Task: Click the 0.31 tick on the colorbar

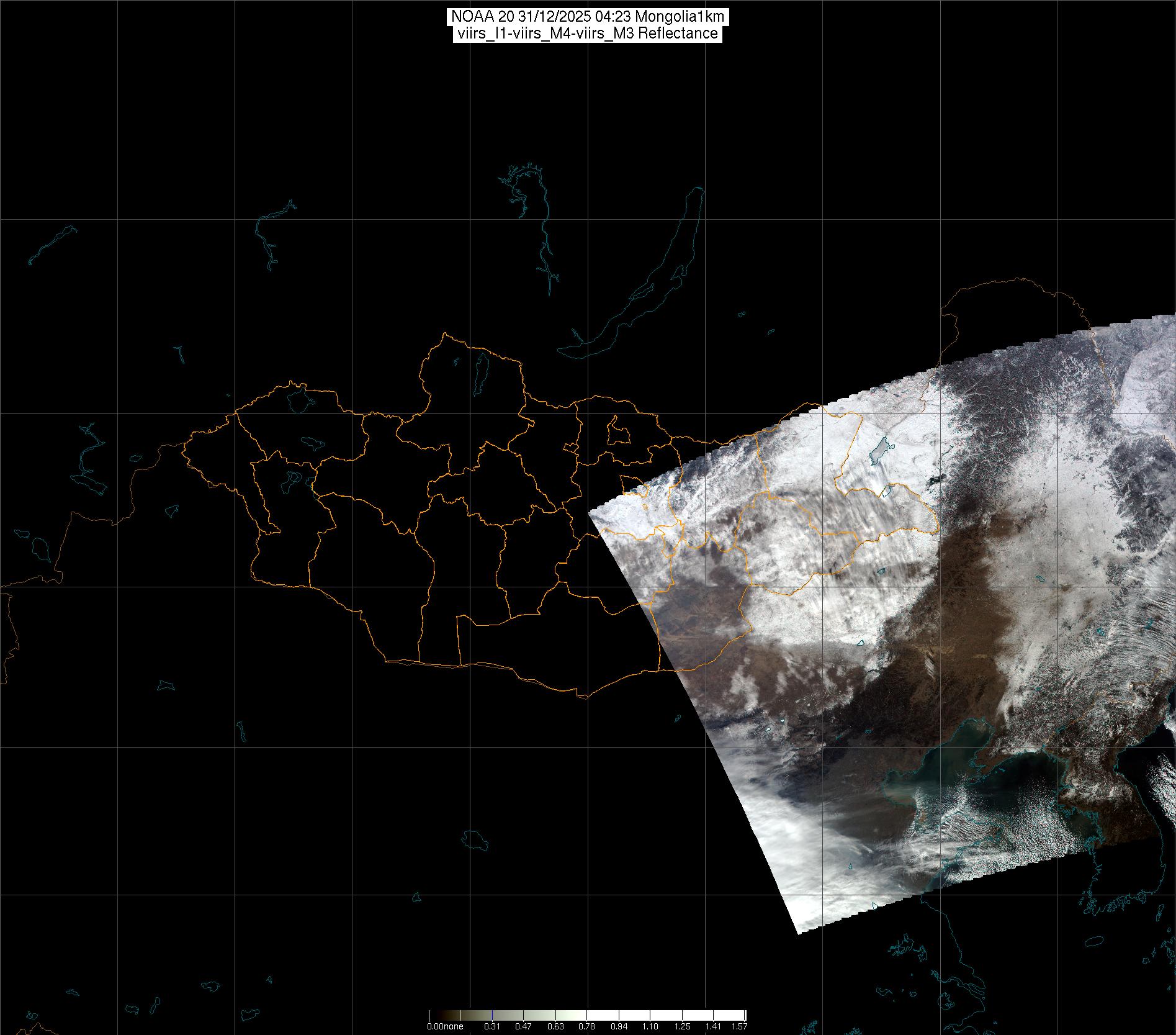Action: point(492,1026)
